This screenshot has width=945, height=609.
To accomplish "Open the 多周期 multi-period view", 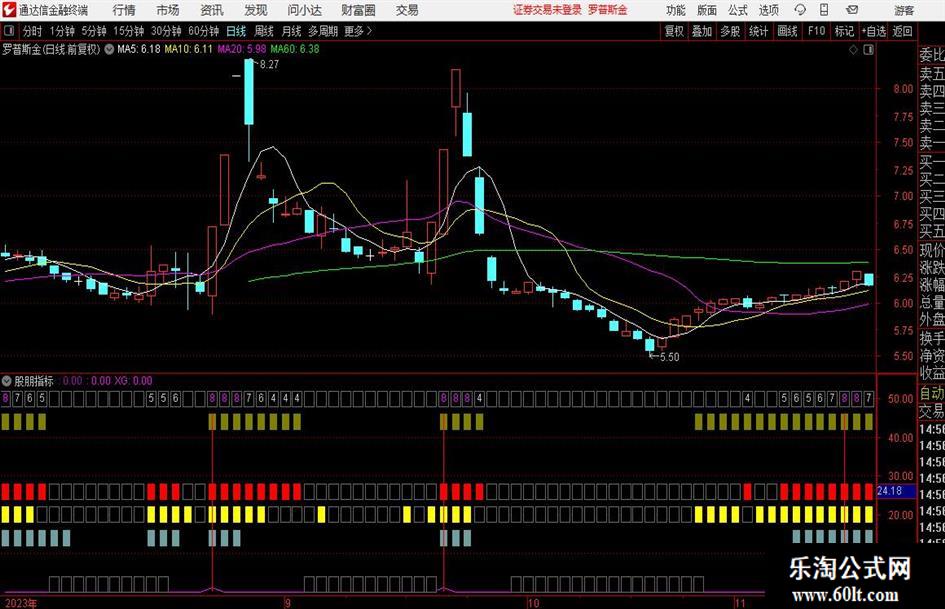I will pyautogui.click(x=323, y=31).
